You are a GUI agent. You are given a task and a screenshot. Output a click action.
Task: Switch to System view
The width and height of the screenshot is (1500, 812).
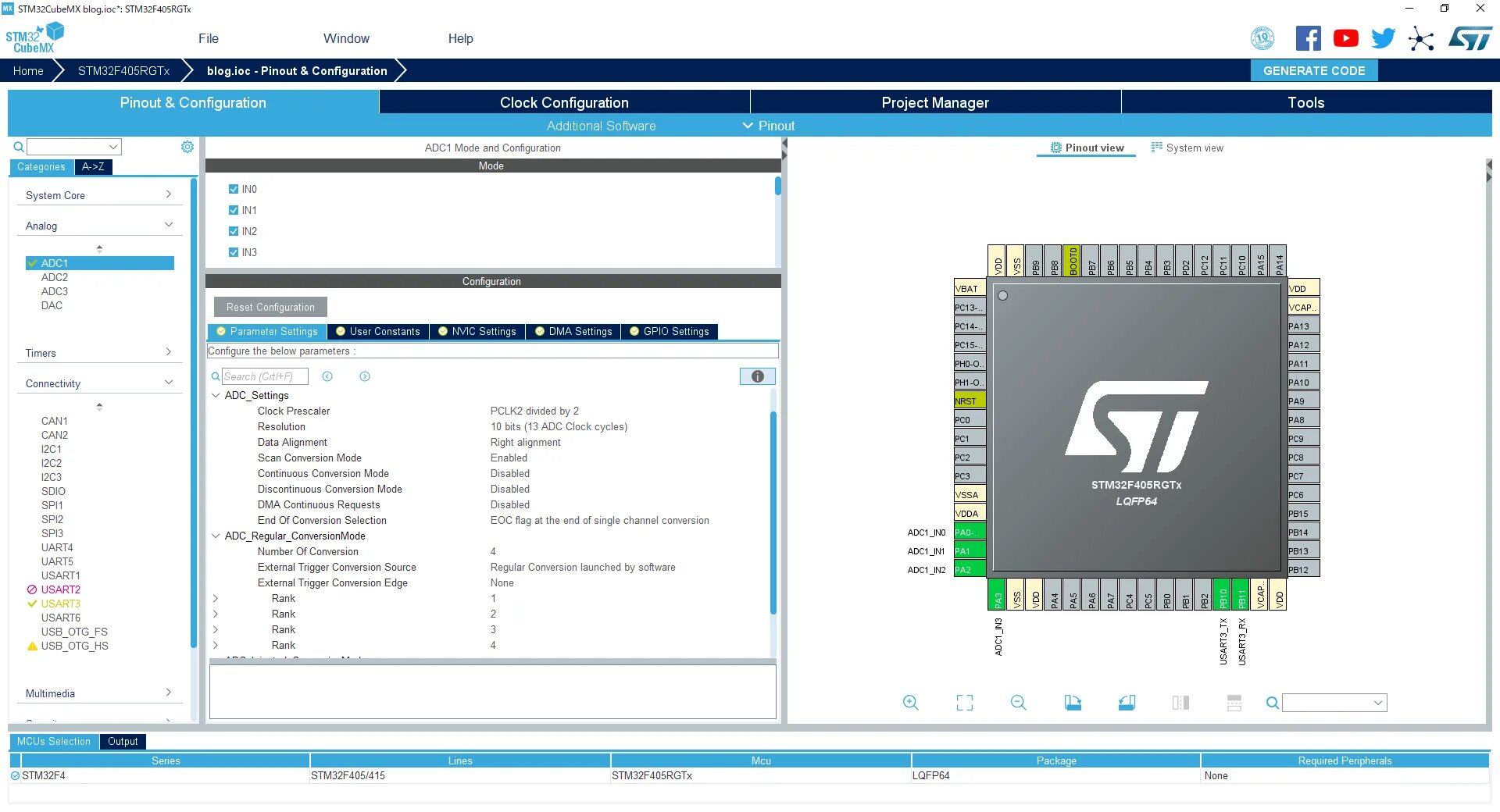point(1187,148)
